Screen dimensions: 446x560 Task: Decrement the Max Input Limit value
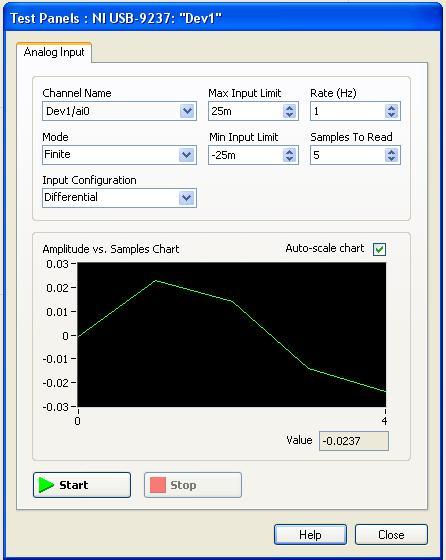click(289, 115)
